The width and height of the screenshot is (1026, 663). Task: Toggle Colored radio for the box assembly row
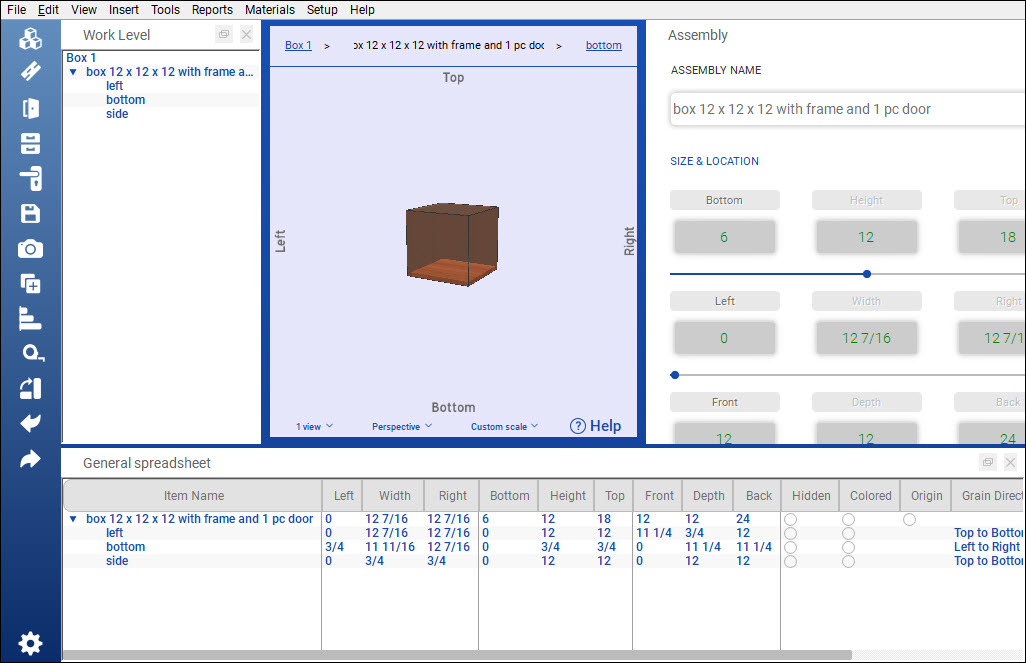click(x=848, y=520)
